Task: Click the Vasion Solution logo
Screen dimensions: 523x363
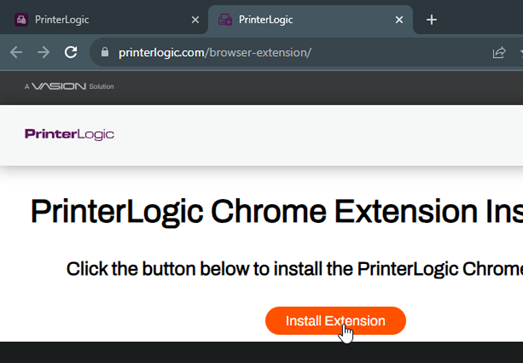Action: (69, 86)
